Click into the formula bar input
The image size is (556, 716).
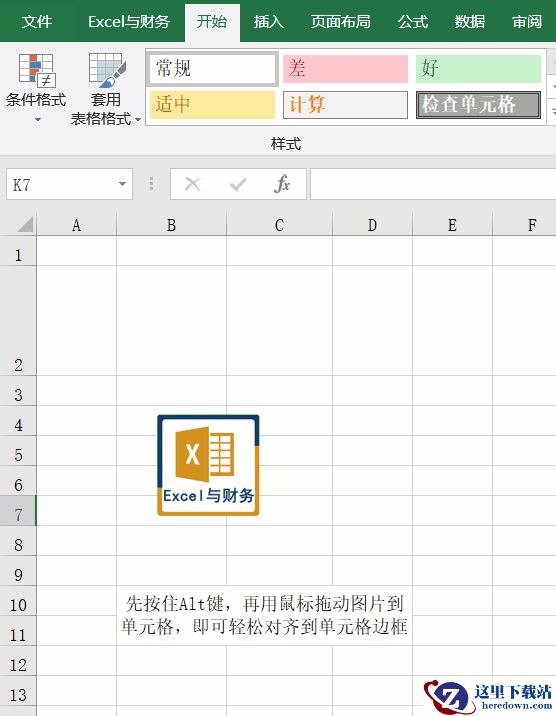tap(433, 184)
